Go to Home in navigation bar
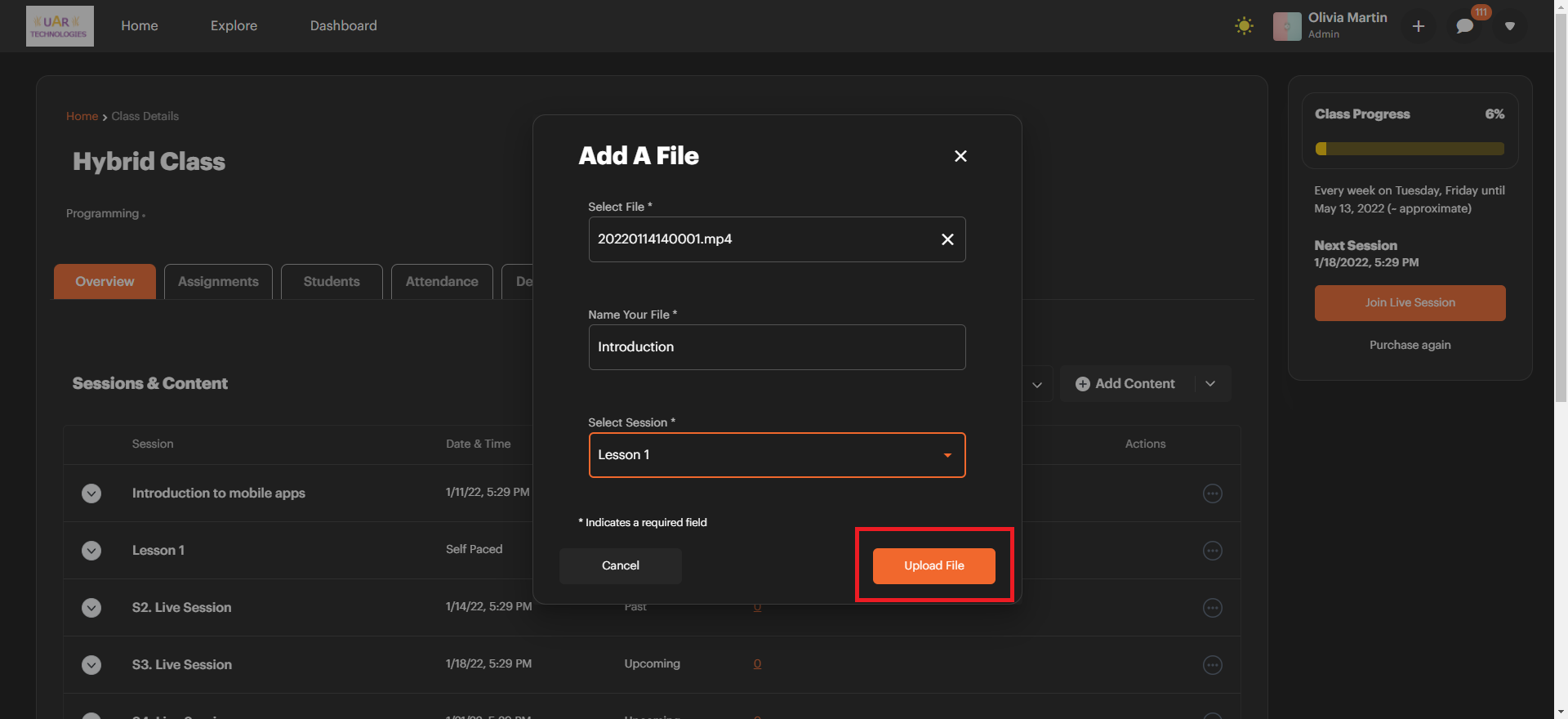 (x=140, y=26)
